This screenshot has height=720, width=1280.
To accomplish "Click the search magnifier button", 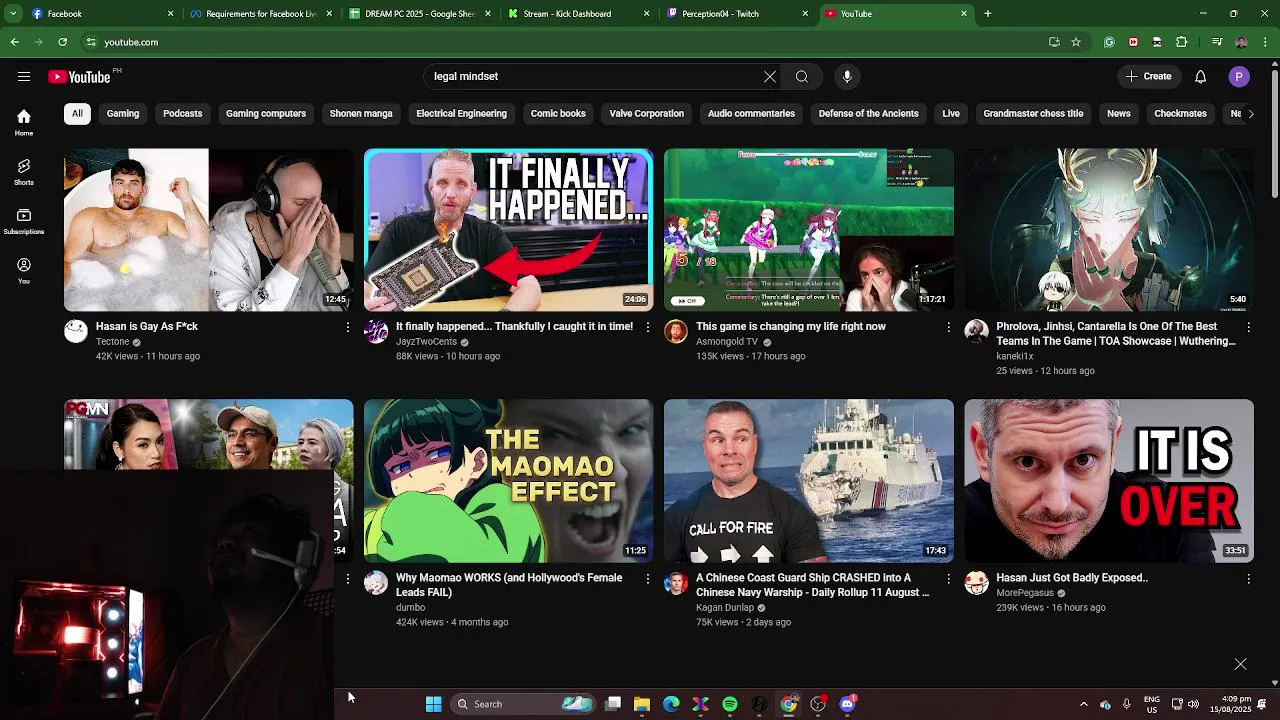I will (x=802, y=76).
